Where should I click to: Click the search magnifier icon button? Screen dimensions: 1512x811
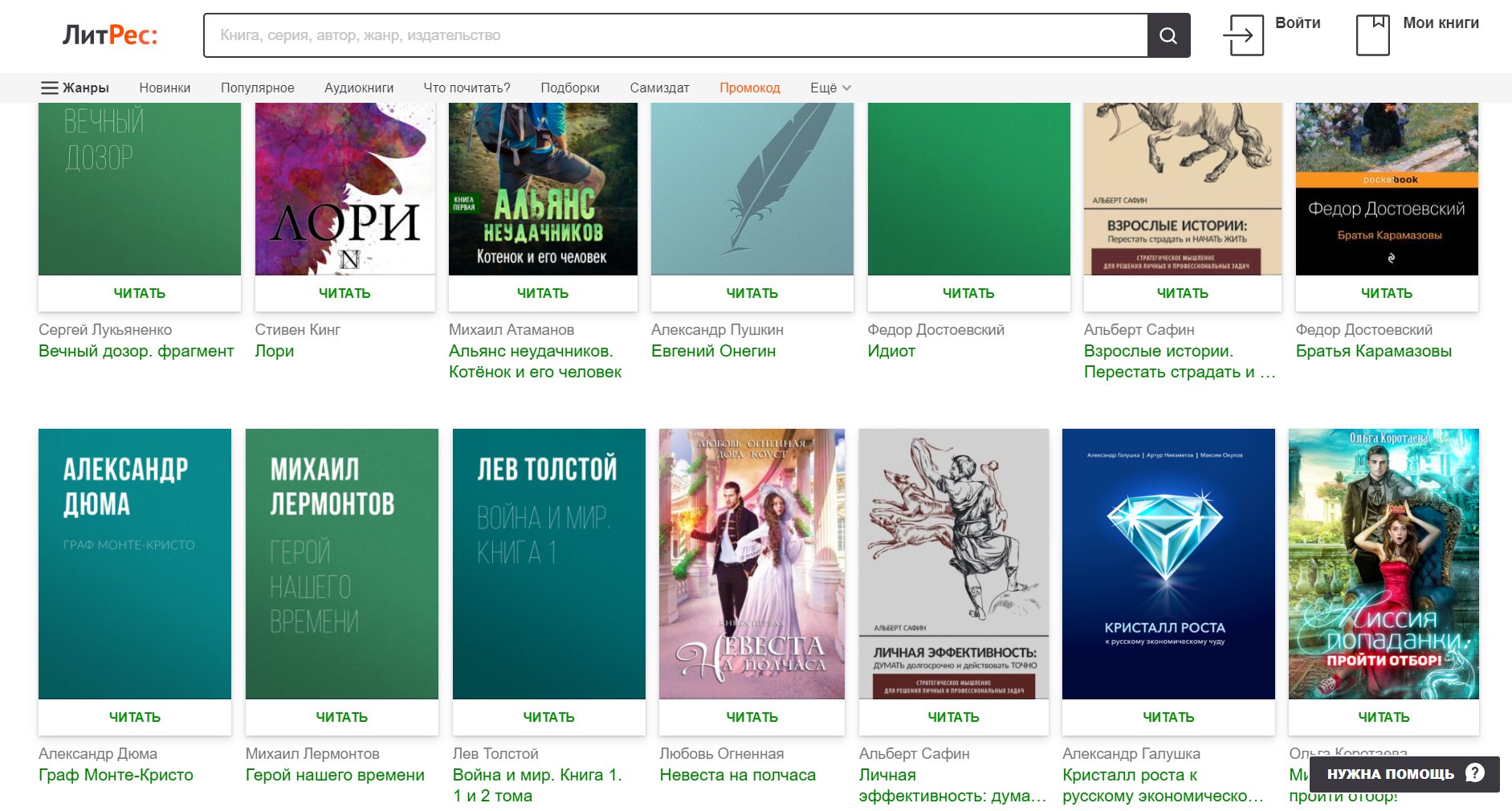(1168, 35)
